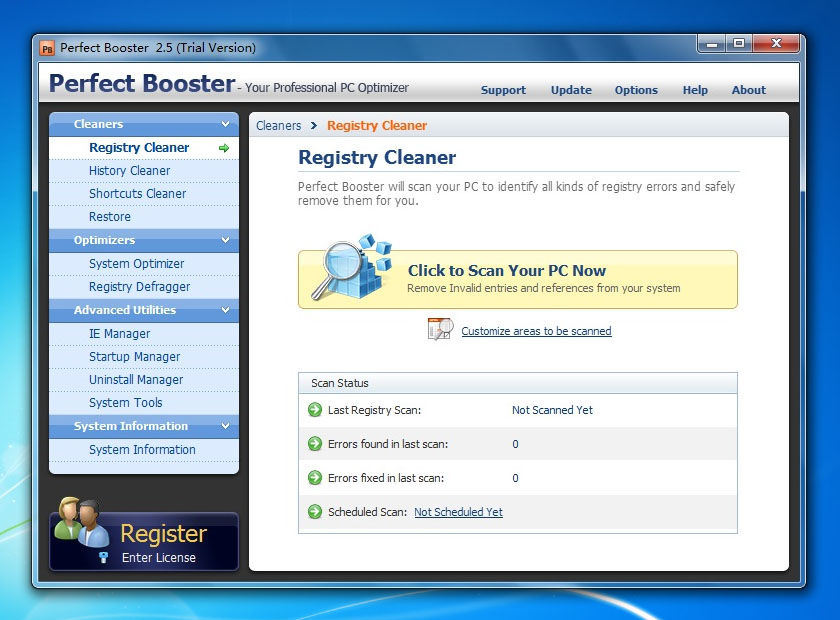Click the magnifying glass scan icon

(x=352, y=266)
